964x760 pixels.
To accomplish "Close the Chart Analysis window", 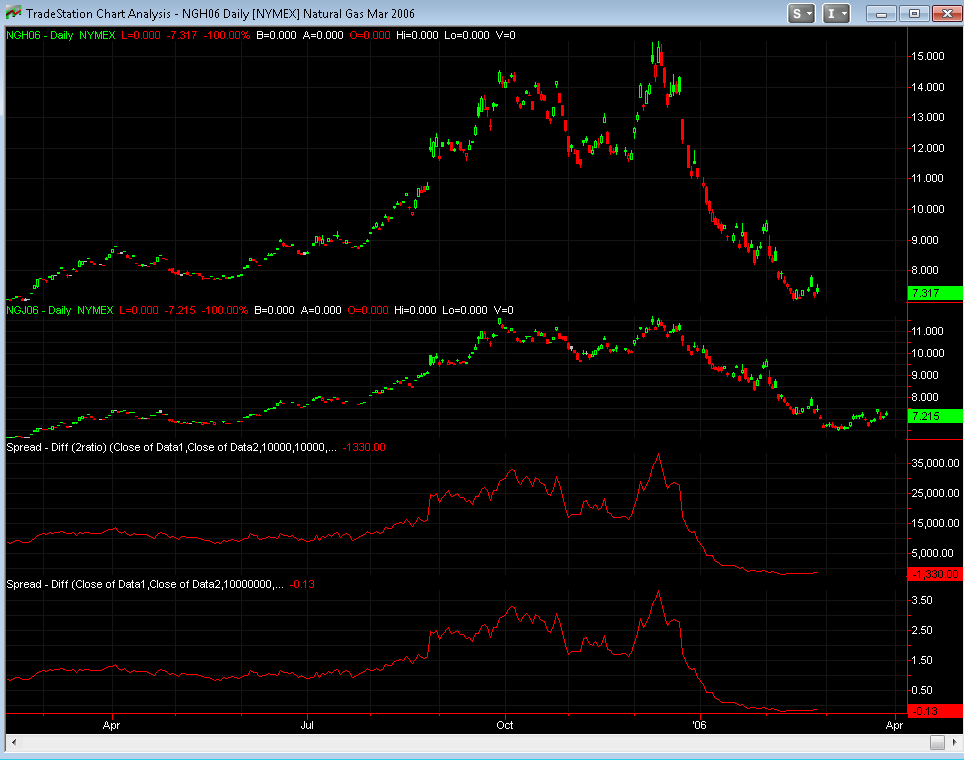I will 947,13.
